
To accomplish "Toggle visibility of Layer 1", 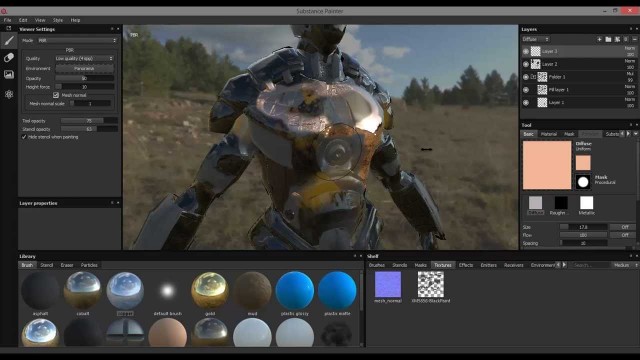I will pos(526,102).
